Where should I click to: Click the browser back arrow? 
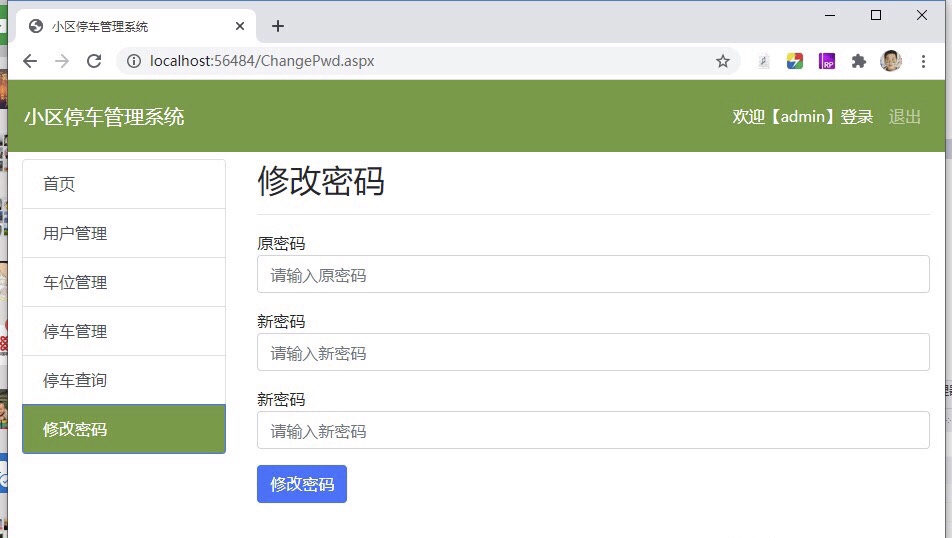[x=30, y=61]
